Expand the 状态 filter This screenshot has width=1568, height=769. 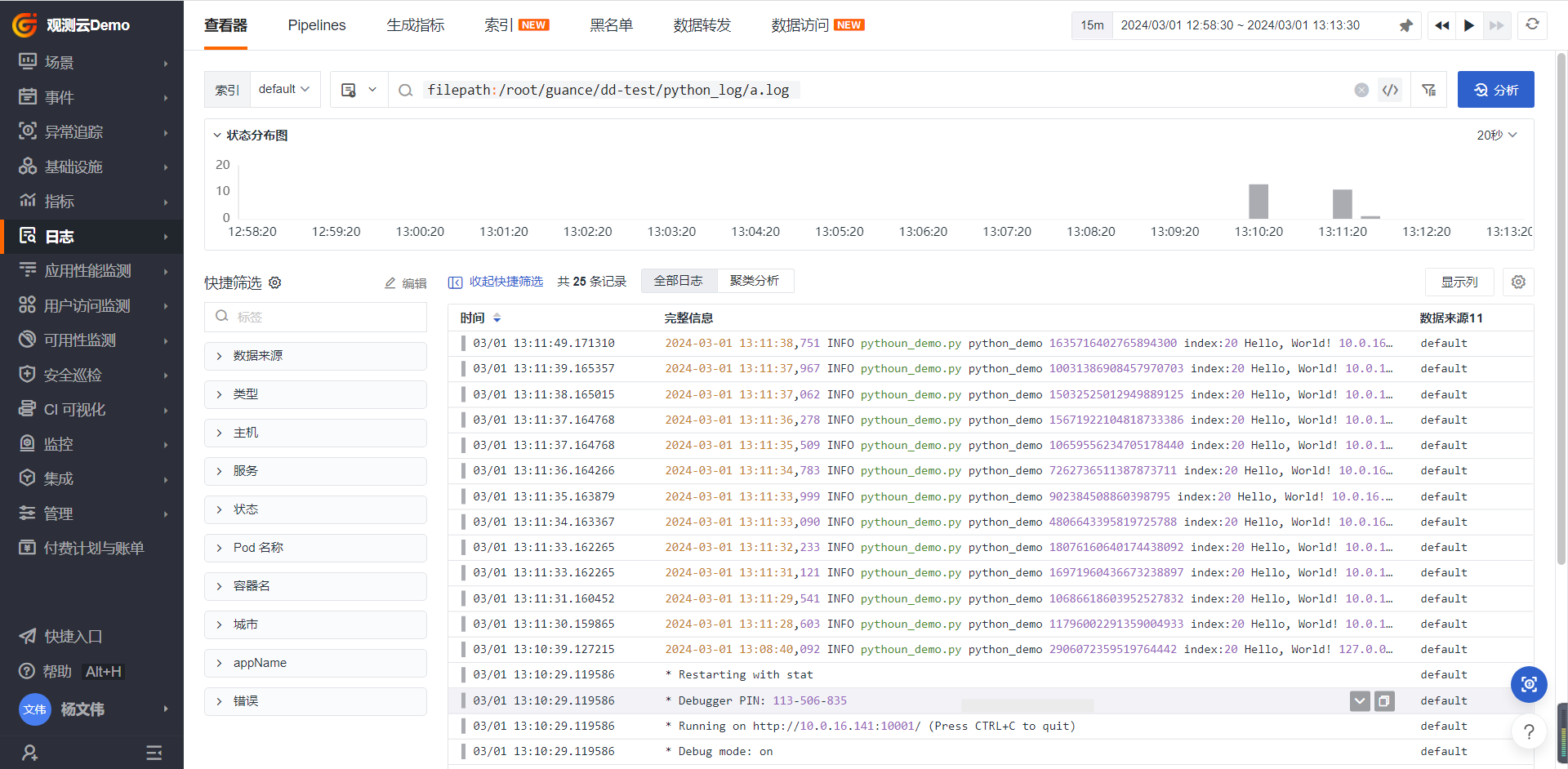pyautogui.click(x=315, y=509)
